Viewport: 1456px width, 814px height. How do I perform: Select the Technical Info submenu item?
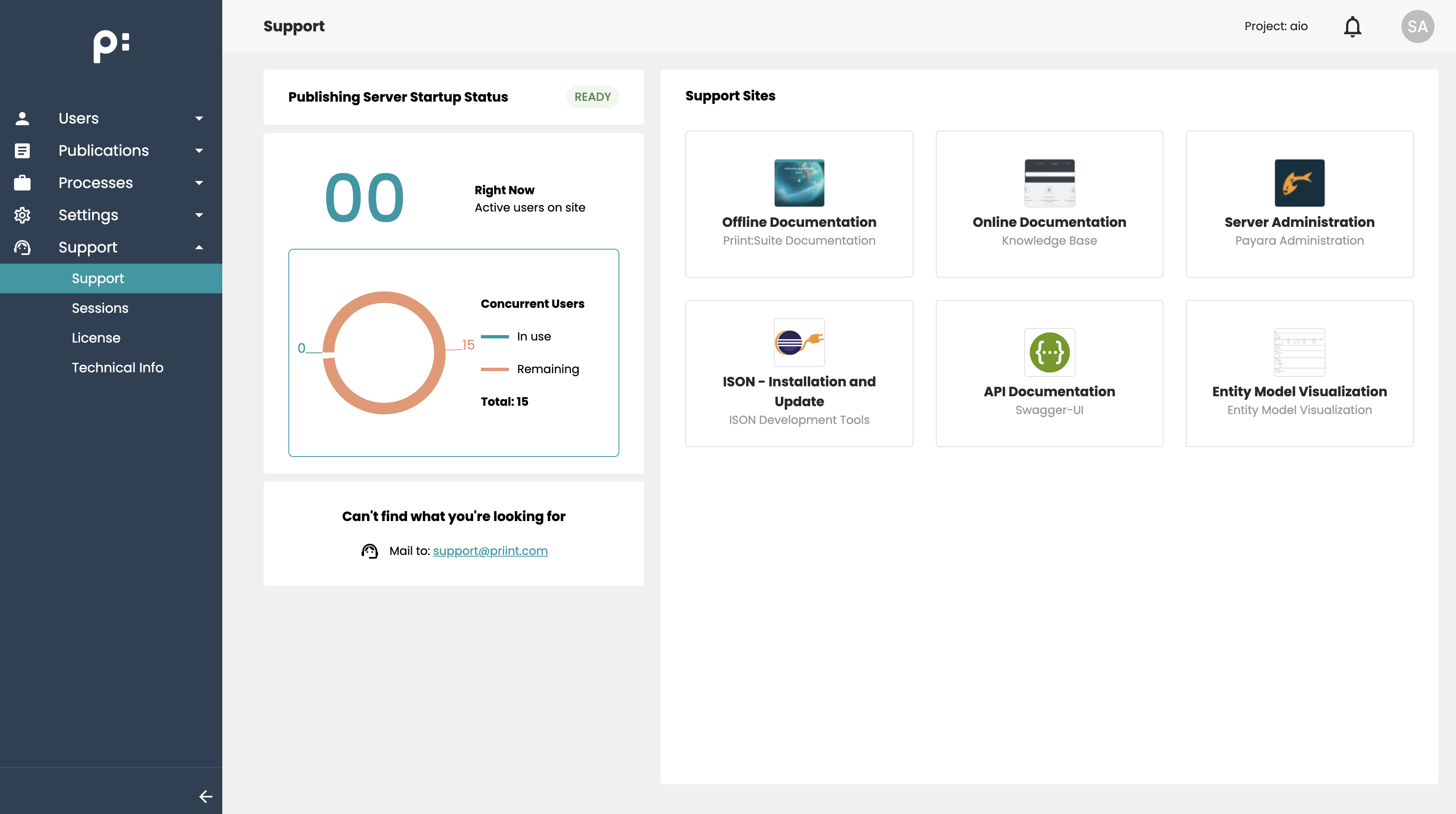[118, 367]
